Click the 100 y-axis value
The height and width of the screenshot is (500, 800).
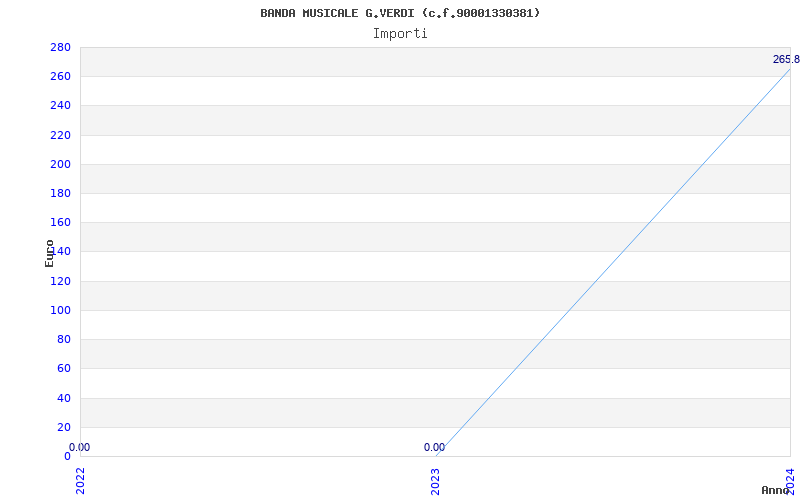pos(60,310)
